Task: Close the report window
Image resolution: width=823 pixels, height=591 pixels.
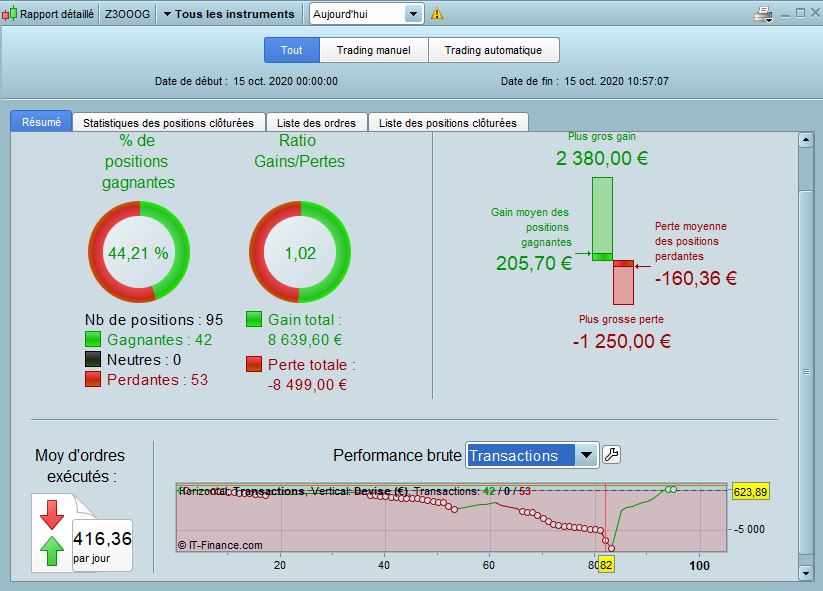Action: pyautogui.click(x=815, y=13)
